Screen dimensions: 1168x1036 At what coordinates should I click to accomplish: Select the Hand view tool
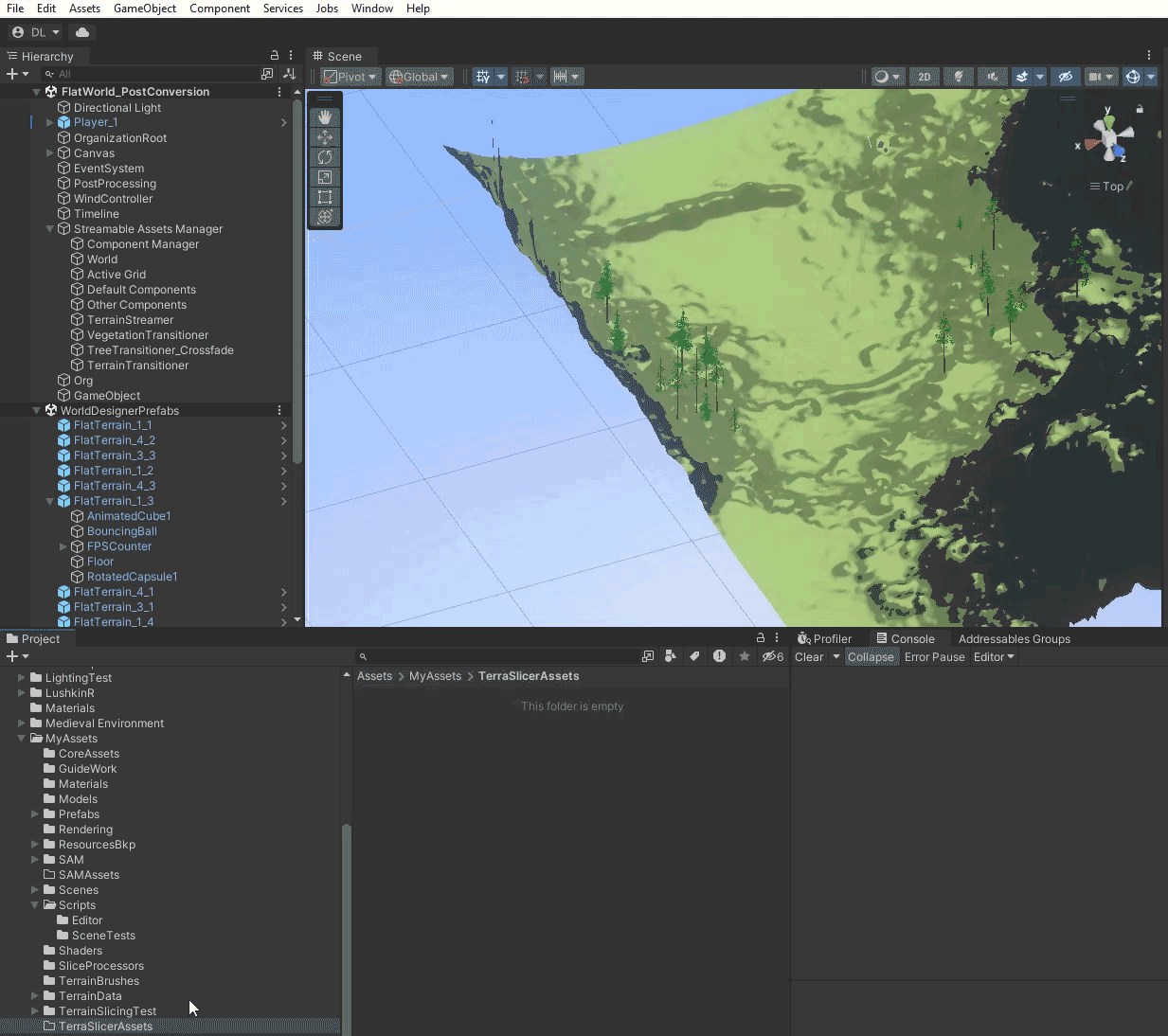pyautogui.click(x=325, y=117)
